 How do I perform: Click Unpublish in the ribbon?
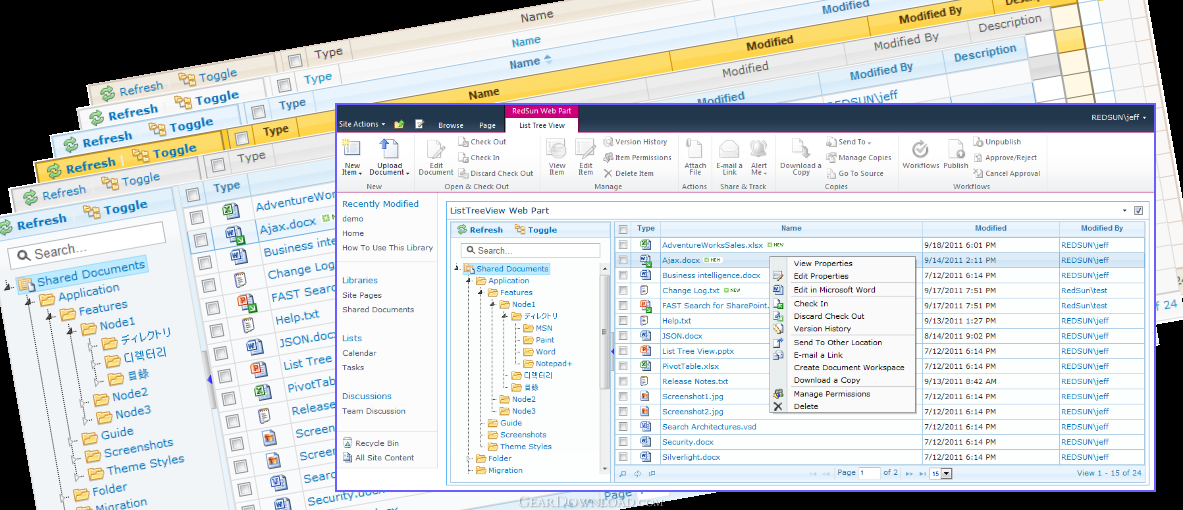coord(997,141)
